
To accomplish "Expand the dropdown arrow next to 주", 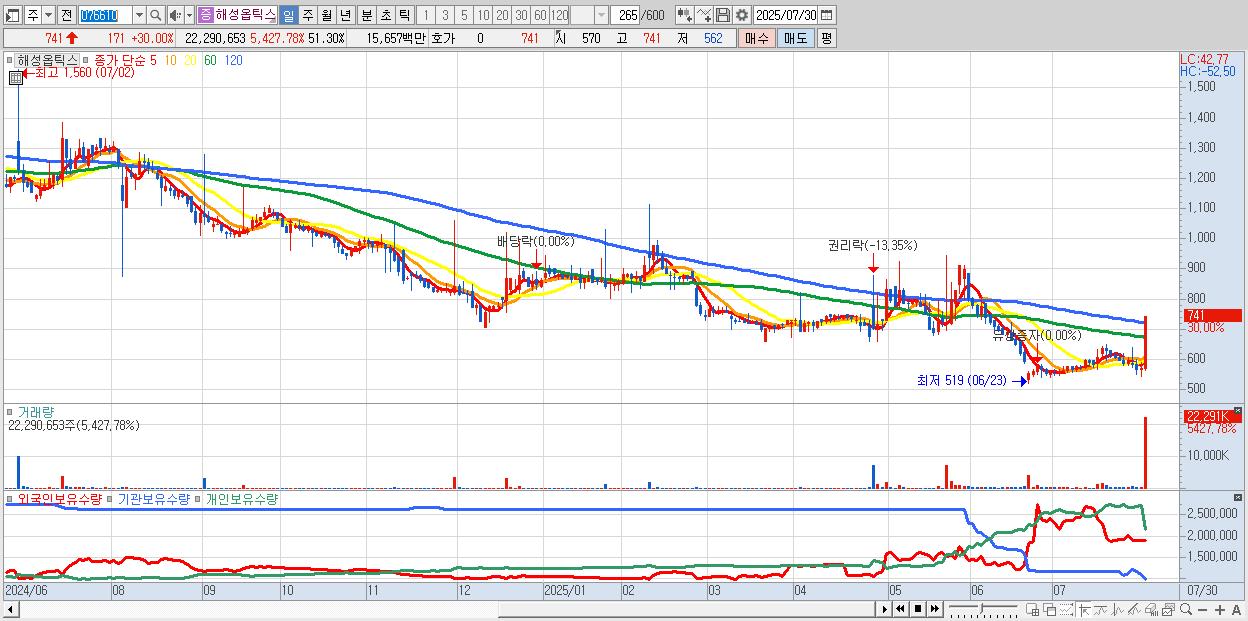I will pyautogui.click(x=48, y=15).
